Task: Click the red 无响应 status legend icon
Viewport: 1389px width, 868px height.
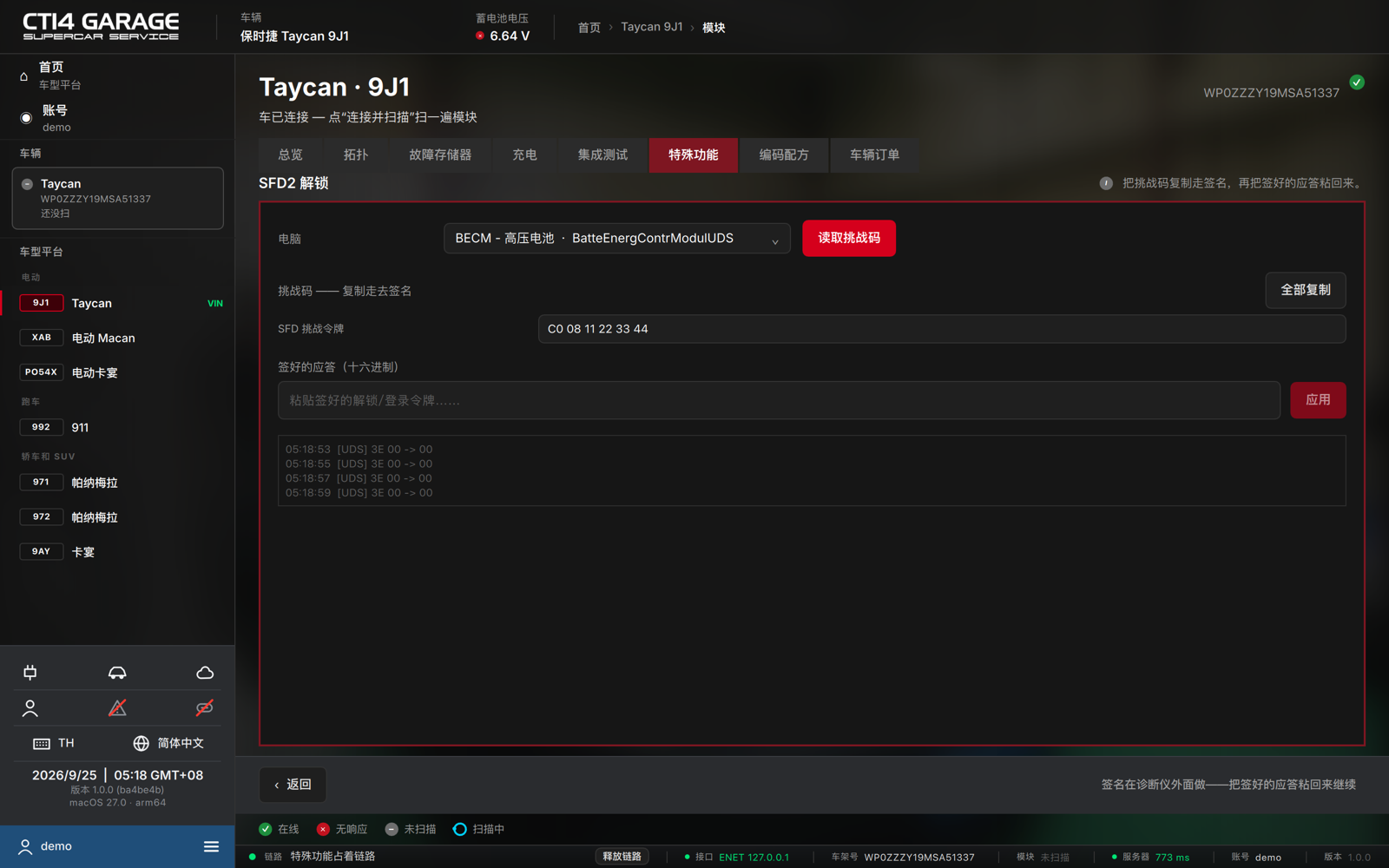Action: coord(323,829)
